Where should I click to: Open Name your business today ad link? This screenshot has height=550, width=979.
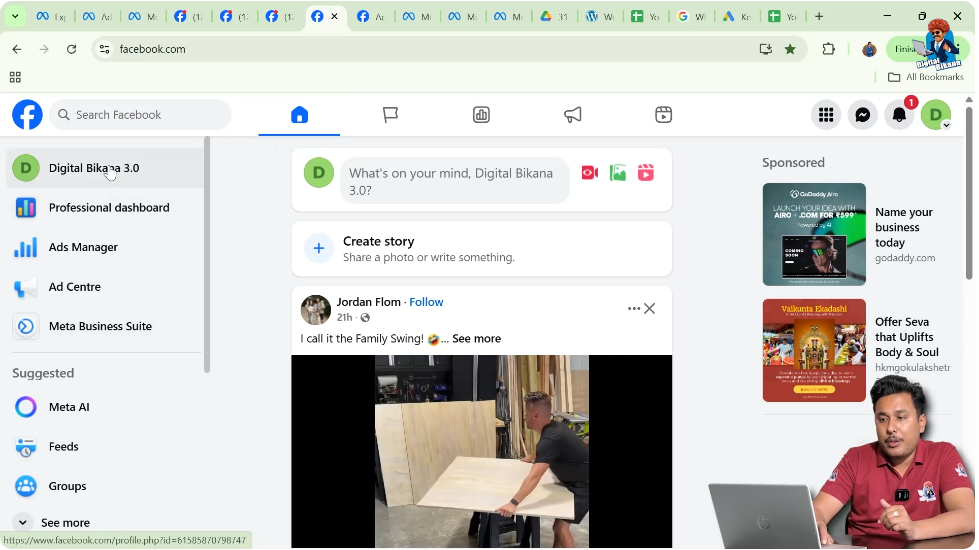pos(904,227)
